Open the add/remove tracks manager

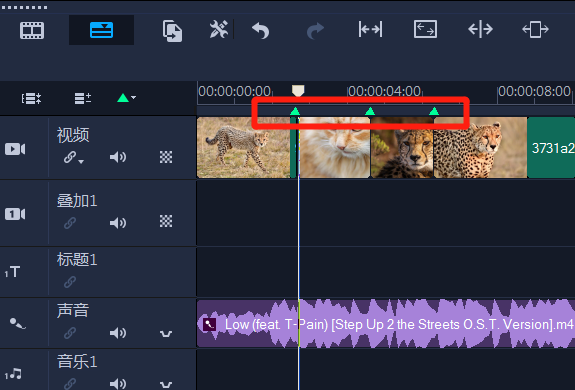(x=83, y=98)
